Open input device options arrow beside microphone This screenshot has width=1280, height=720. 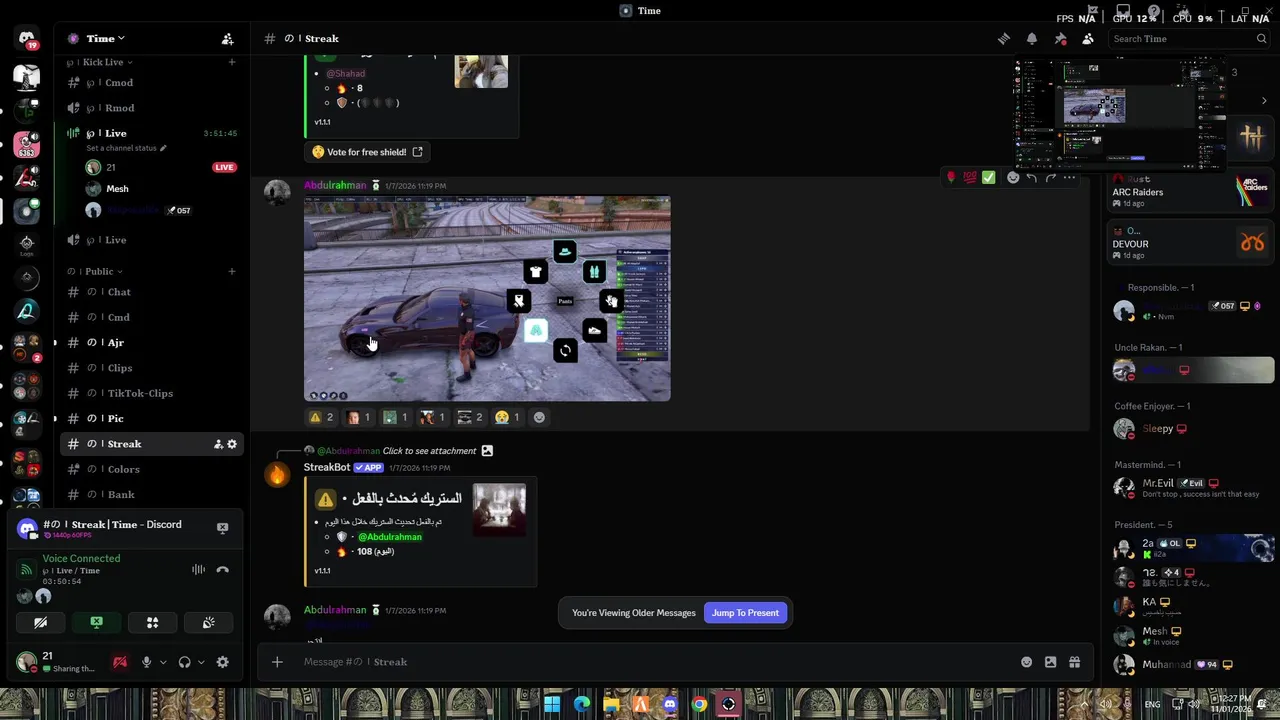pos(163,662)
